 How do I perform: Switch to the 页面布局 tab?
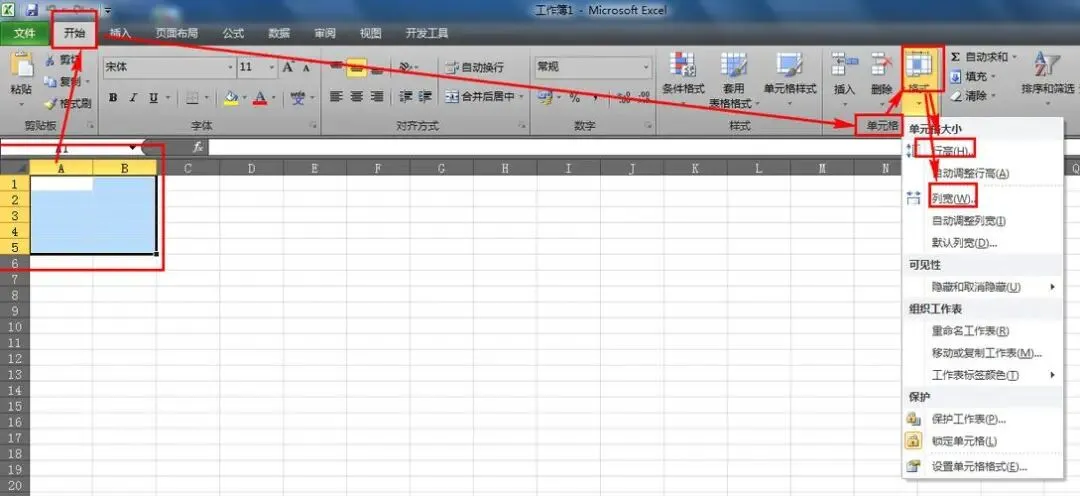coord(176,33)
